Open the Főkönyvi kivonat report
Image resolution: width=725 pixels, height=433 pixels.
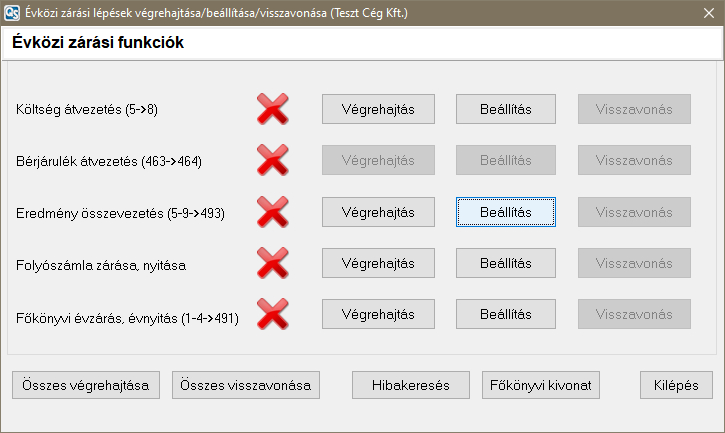point(541,385)
